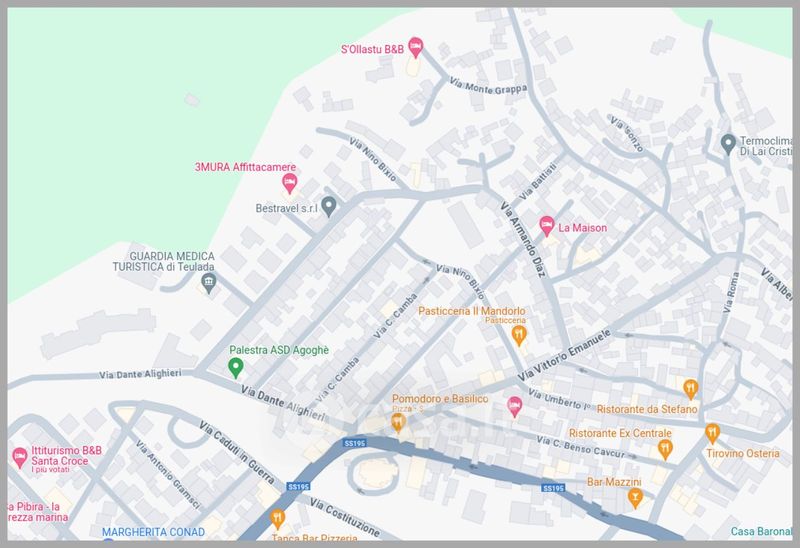
Task: Select the Ittiturismo B&B Santa Croce pin
Action: pos(19,458)
